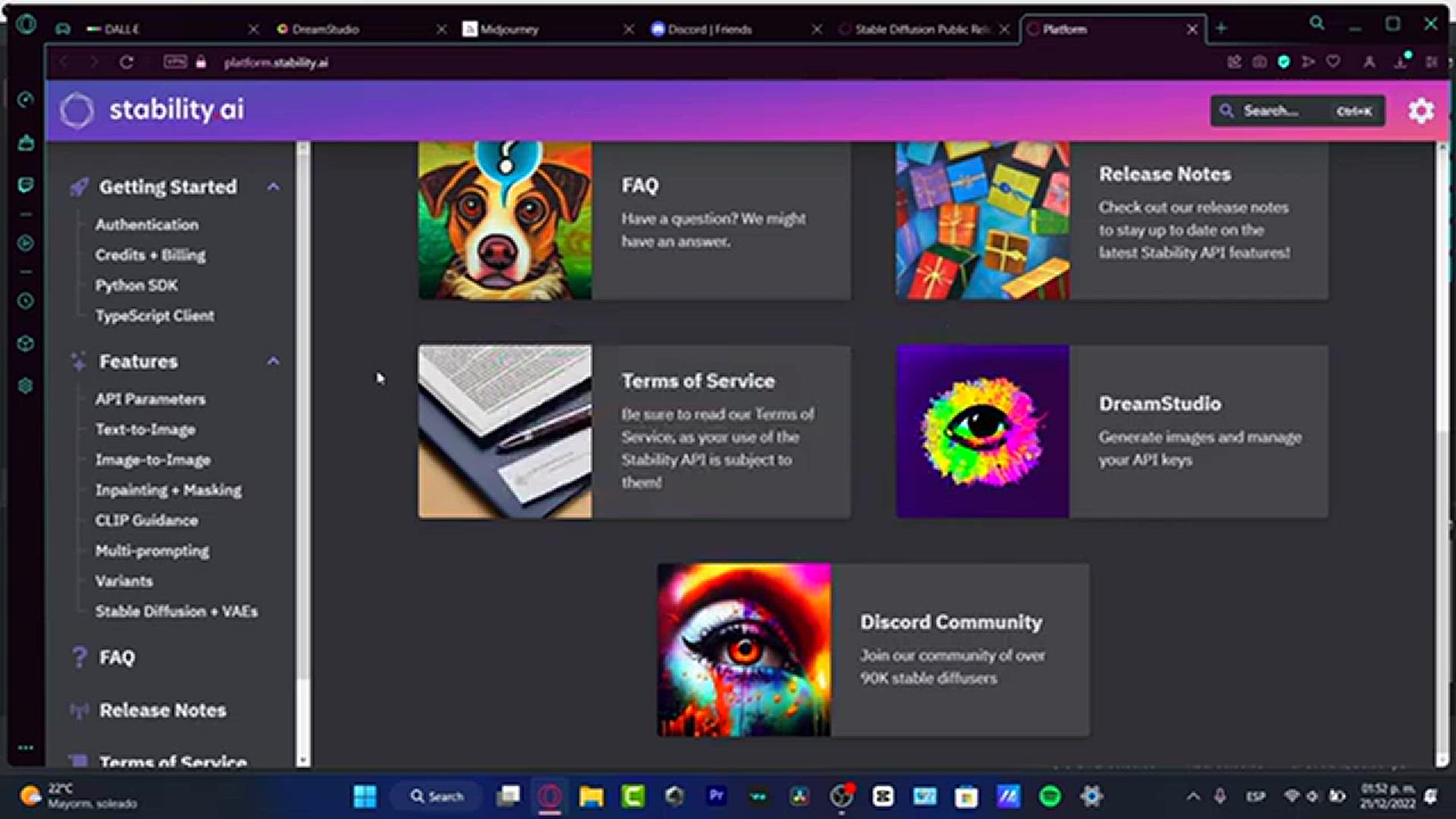This screenshot has height=819, width=1456.
Task: Click the dog FAQ thumbnail
Action: pos(505,221)
